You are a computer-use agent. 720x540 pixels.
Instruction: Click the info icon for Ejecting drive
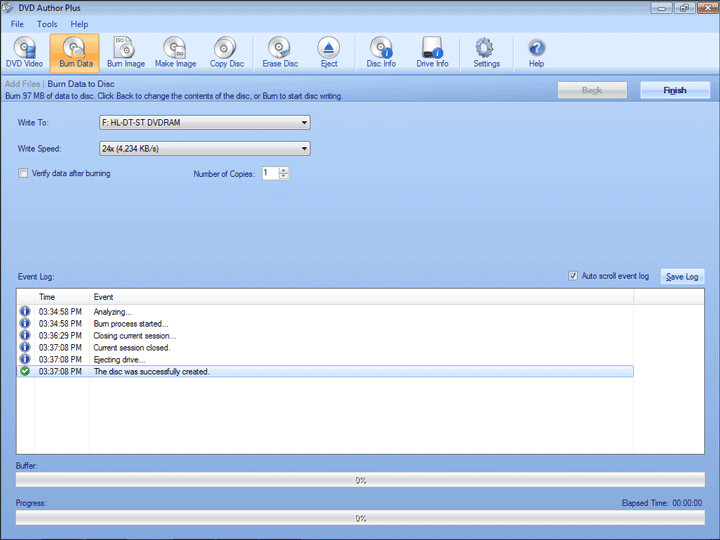(x=25, y=359)
